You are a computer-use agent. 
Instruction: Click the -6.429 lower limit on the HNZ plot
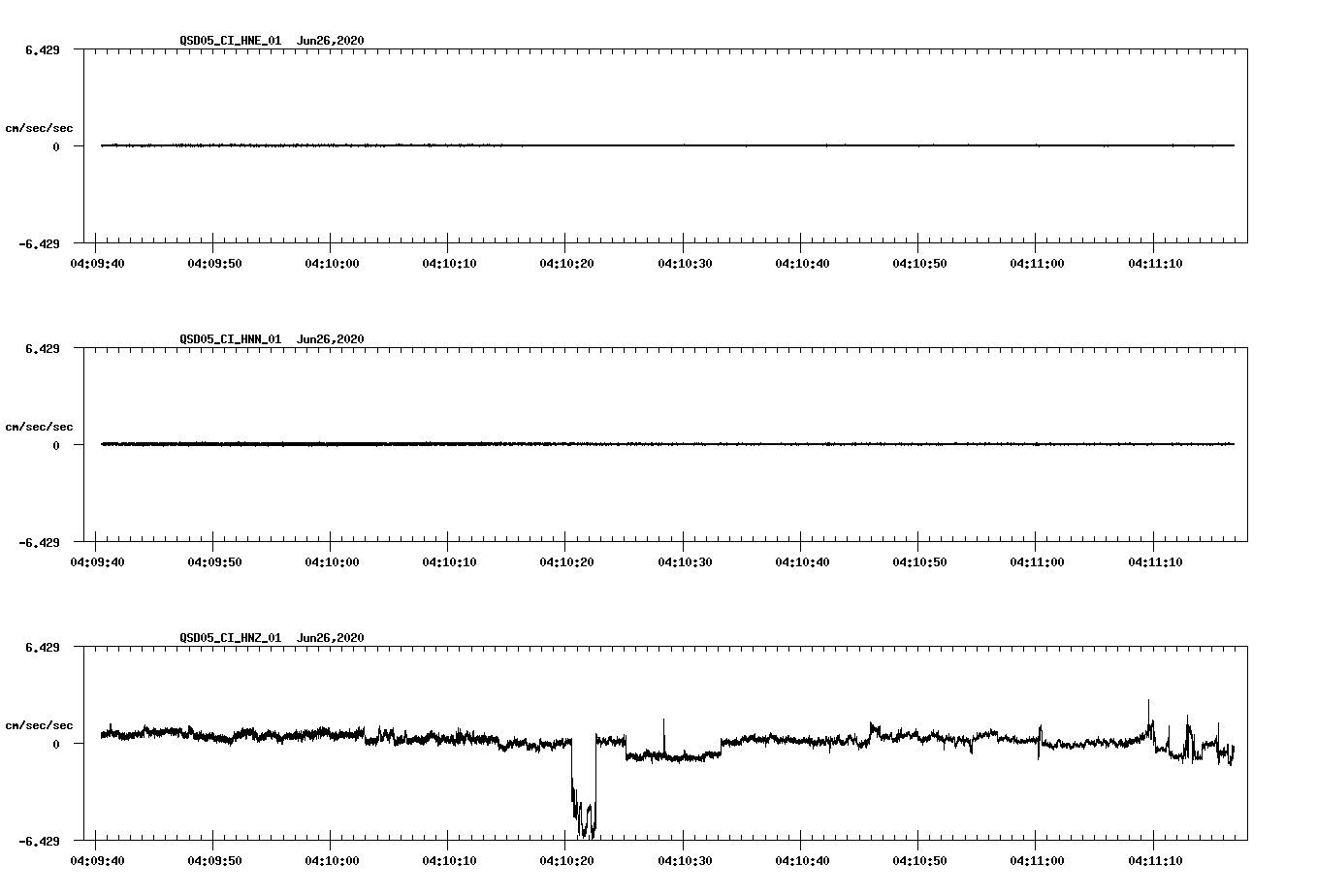pyautogui.click(x=39, y=842)
